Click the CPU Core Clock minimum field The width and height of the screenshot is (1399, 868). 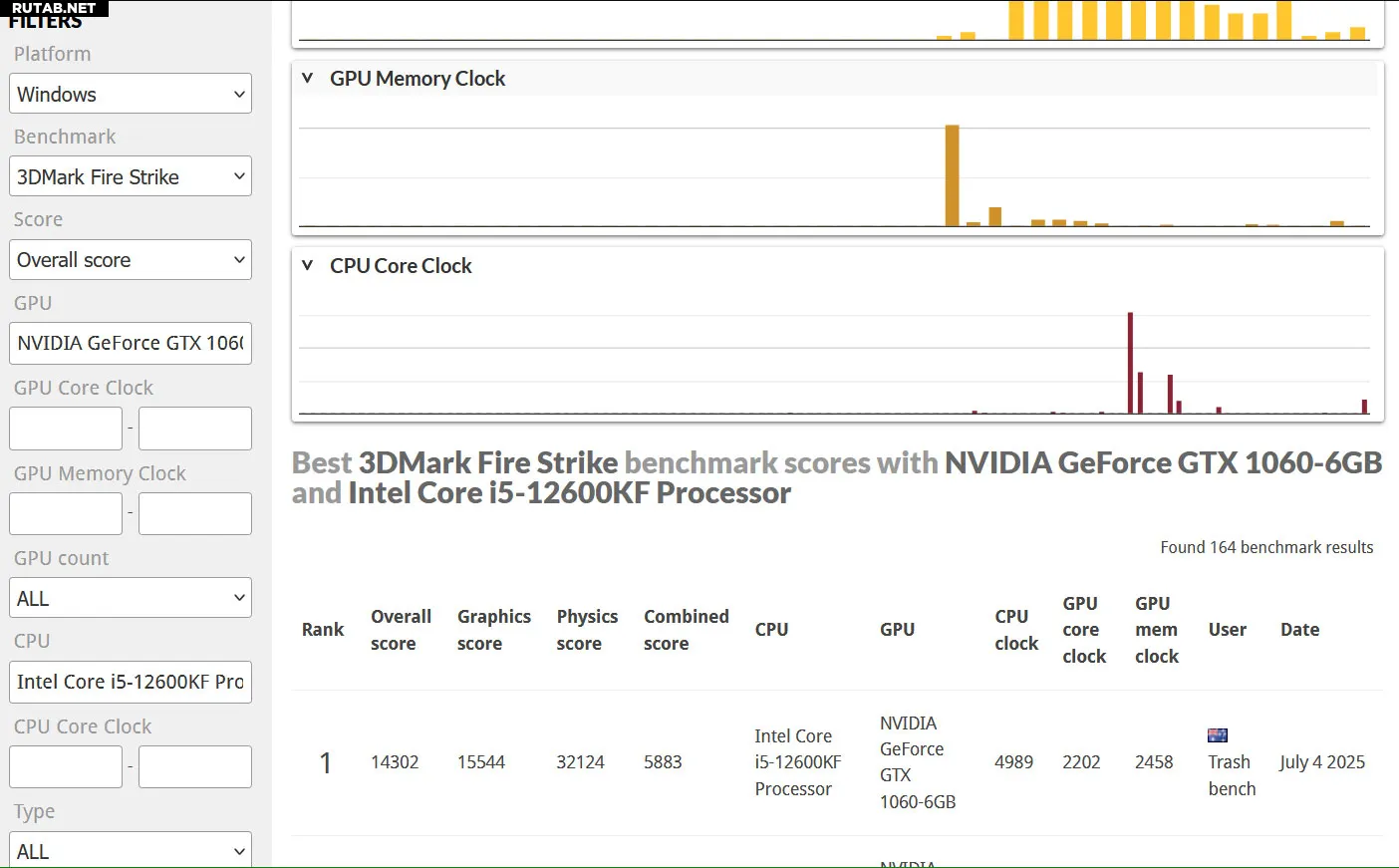click(x=66, y=767)
